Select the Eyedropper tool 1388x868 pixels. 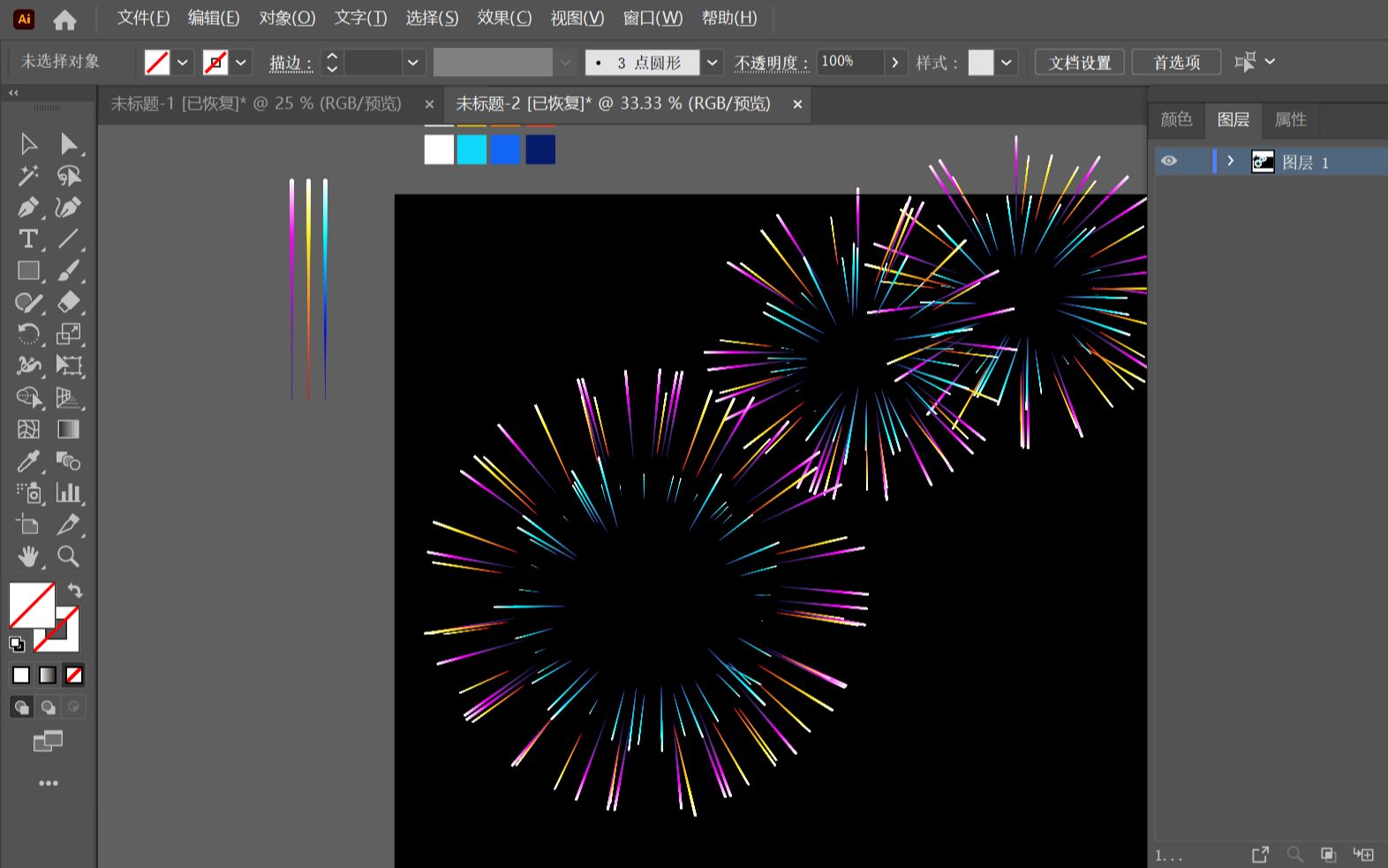point(28,461)
